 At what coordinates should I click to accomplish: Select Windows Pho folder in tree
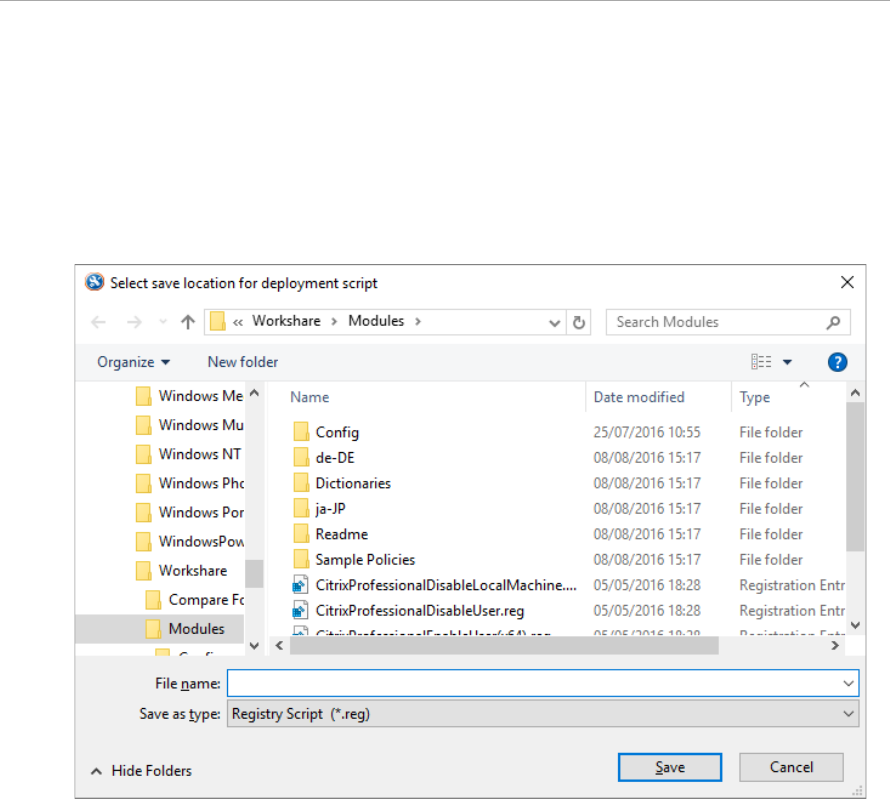click(x=190, y=483)
